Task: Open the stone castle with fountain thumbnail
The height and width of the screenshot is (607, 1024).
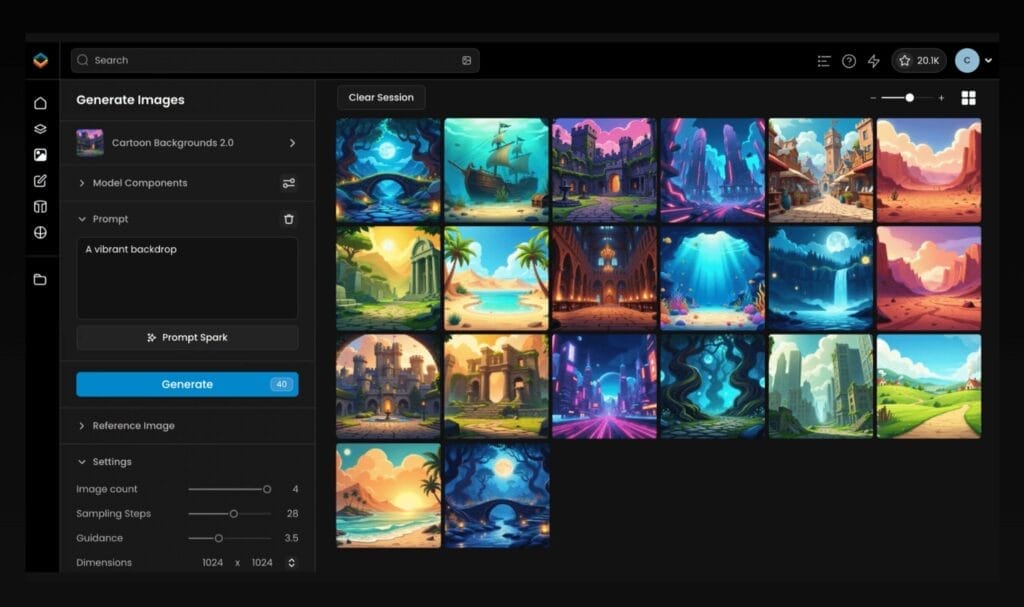Action: tap(389, 387)
